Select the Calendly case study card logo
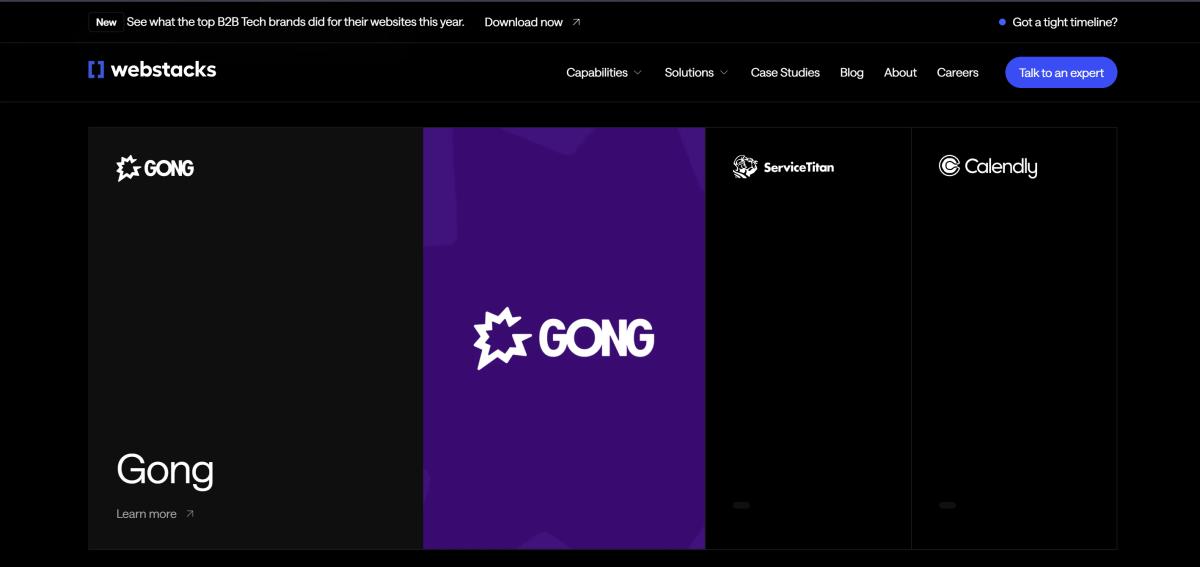Screen dimensions: 1200x567 (988, 167)
